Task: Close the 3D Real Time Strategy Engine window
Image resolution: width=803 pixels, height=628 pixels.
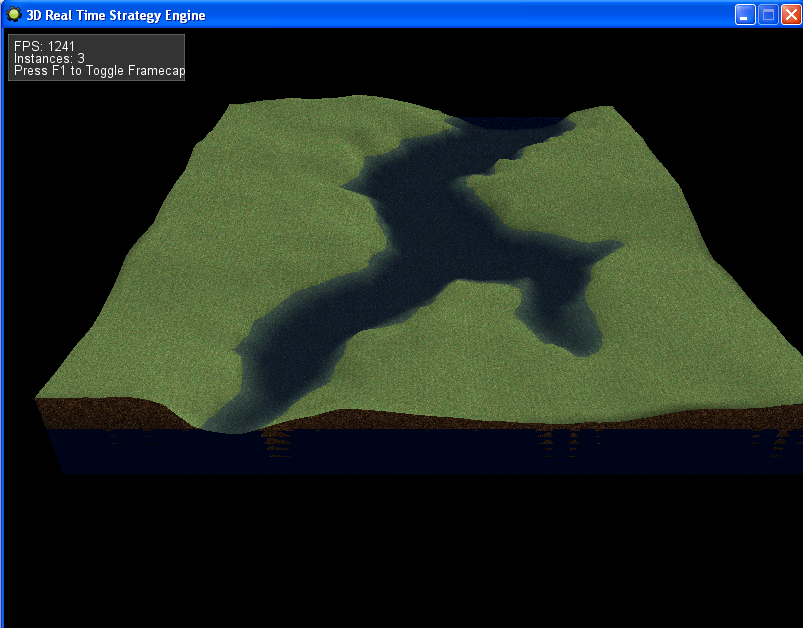Action: pyautogui.click(x=791, y=15)
